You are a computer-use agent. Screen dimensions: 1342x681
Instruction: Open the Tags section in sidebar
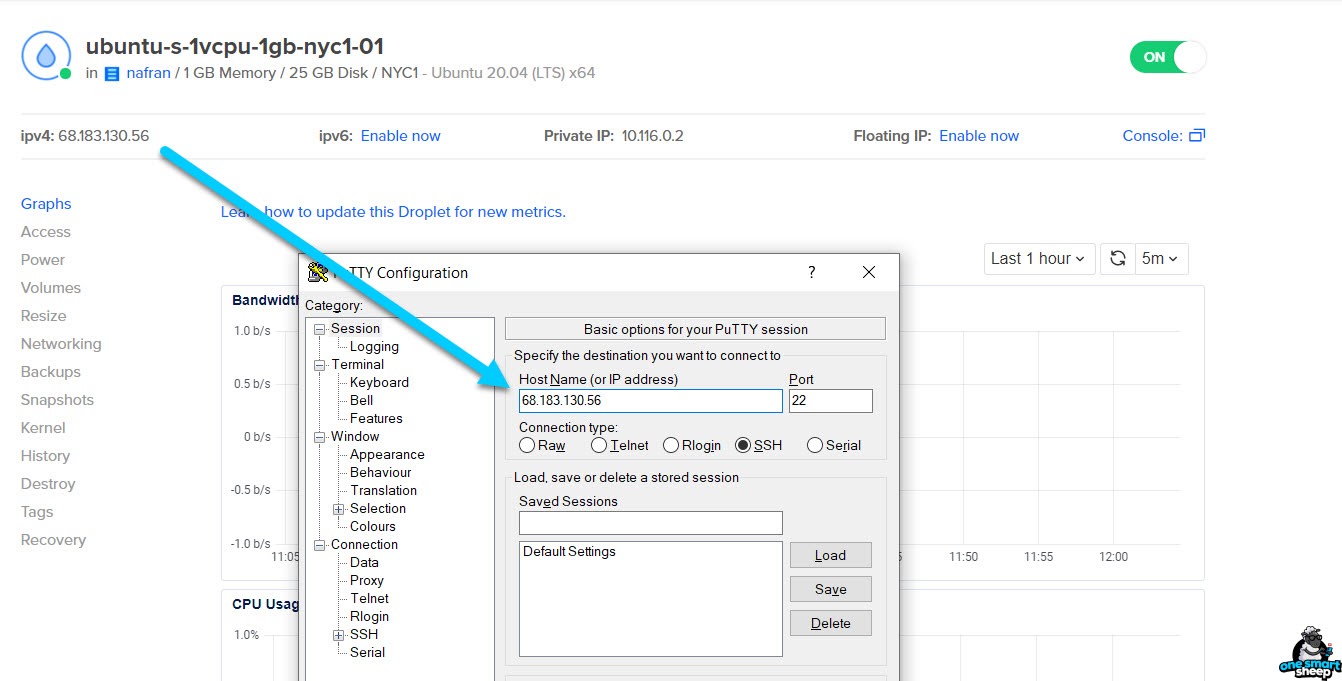coord(37,512)
